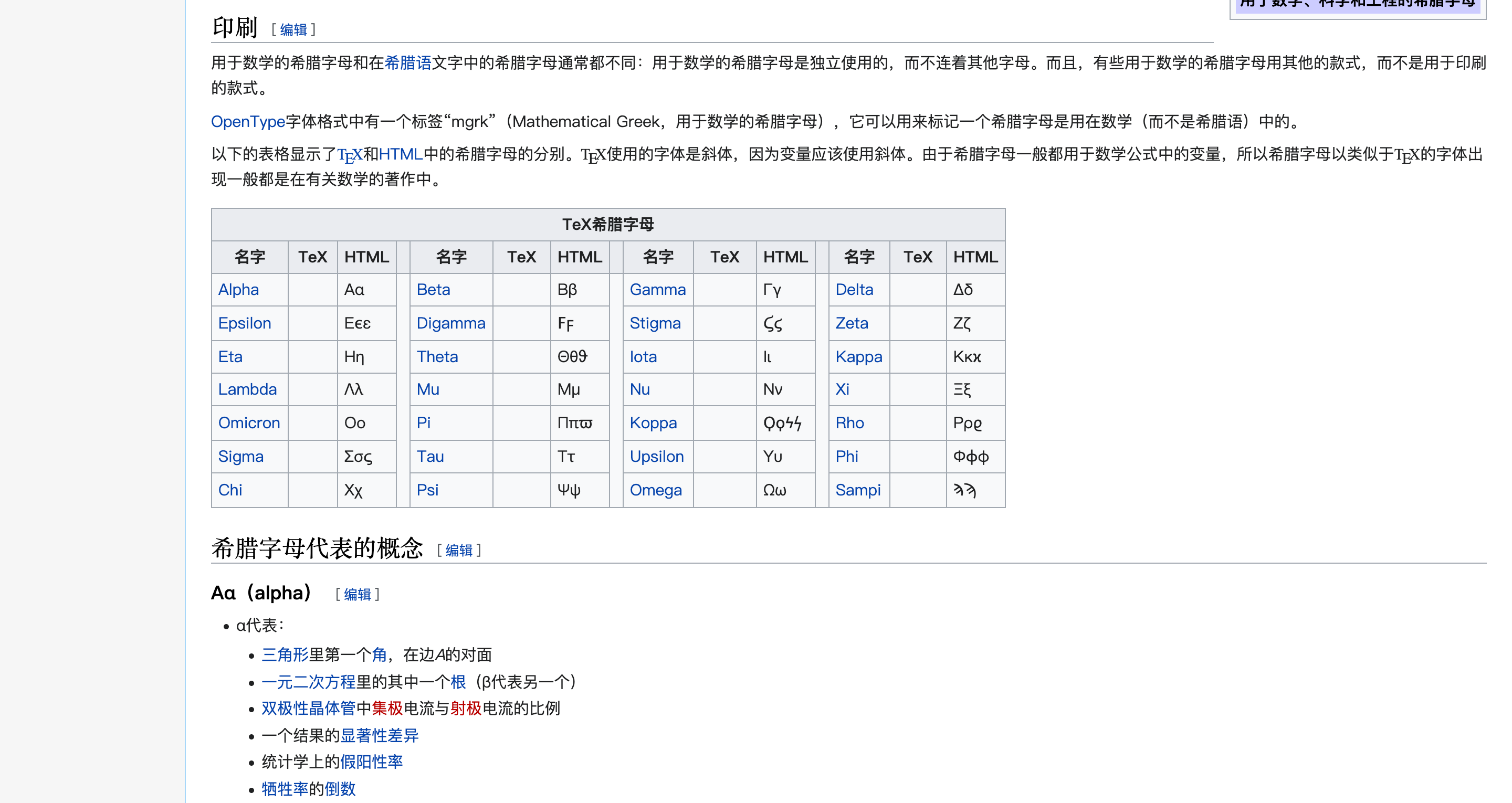The image size is (1512, 803).
Task: Open the Delta letter page
Action: click(854, 289)
